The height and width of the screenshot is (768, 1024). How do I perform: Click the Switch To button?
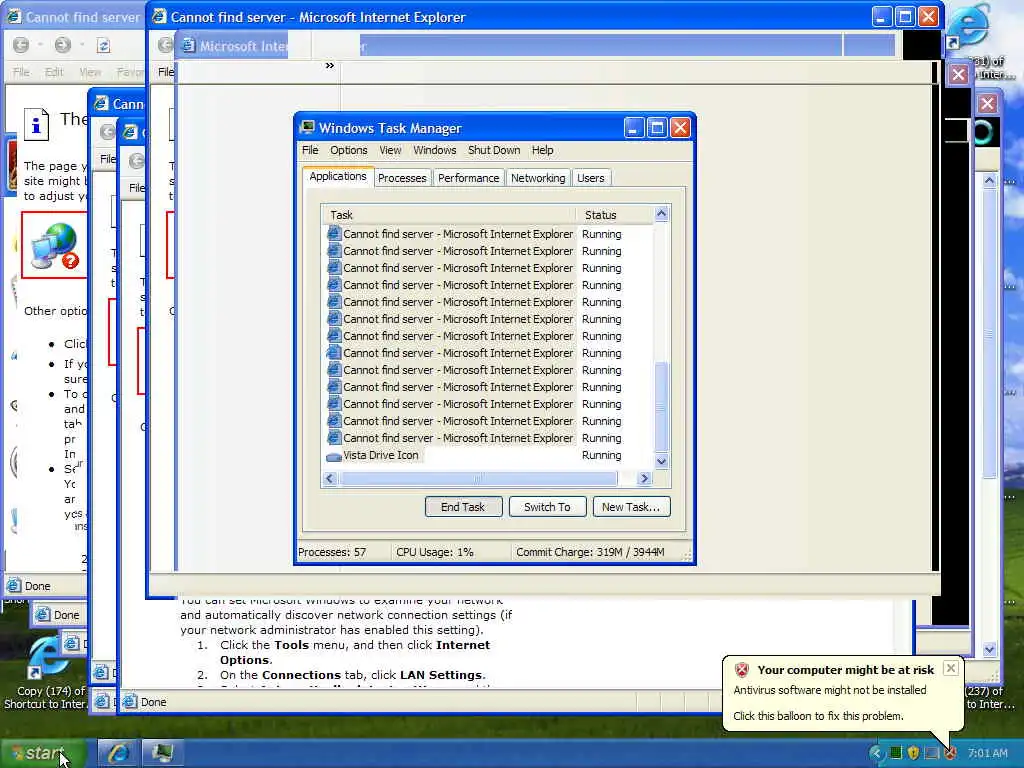click(547, 507)
